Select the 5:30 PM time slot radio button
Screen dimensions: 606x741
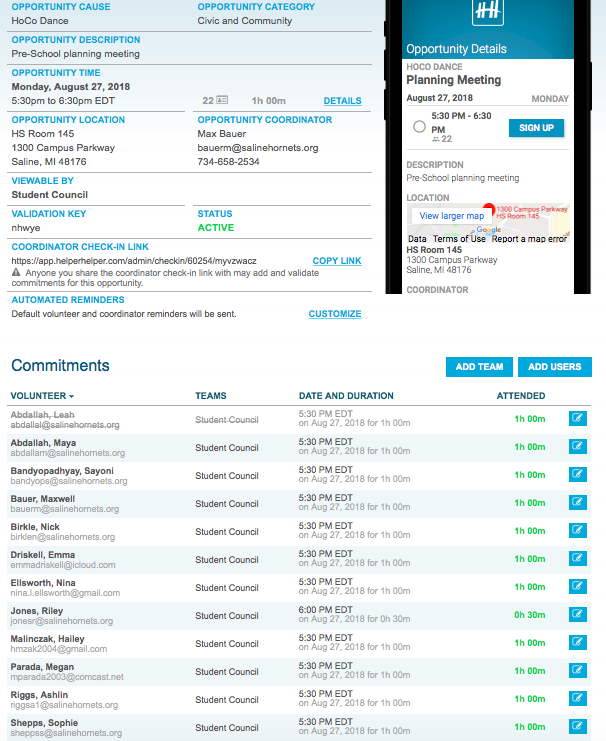(419, 127)
